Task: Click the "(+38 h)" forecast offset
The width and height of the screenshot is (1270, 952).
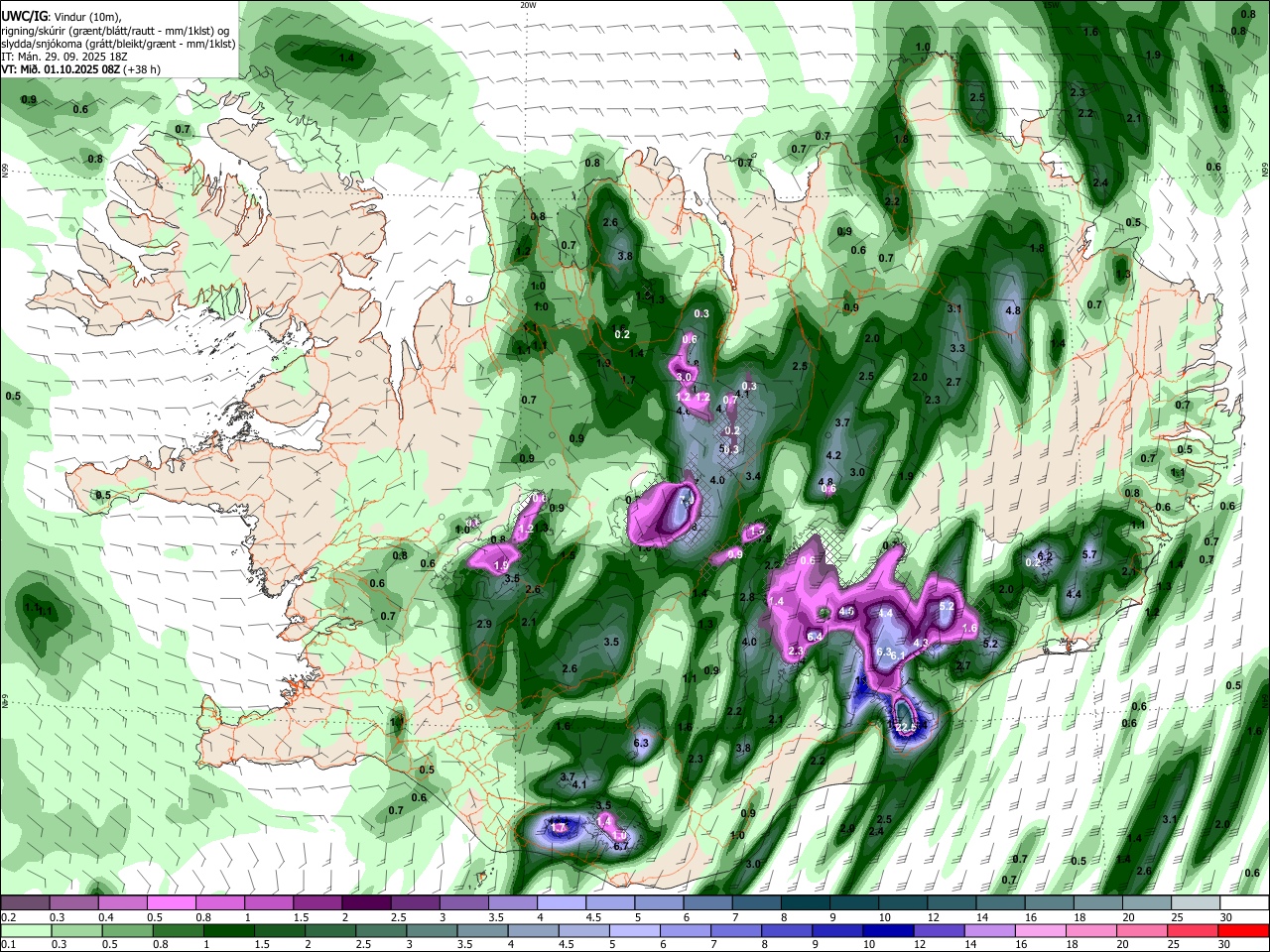Action: point(142,69)
